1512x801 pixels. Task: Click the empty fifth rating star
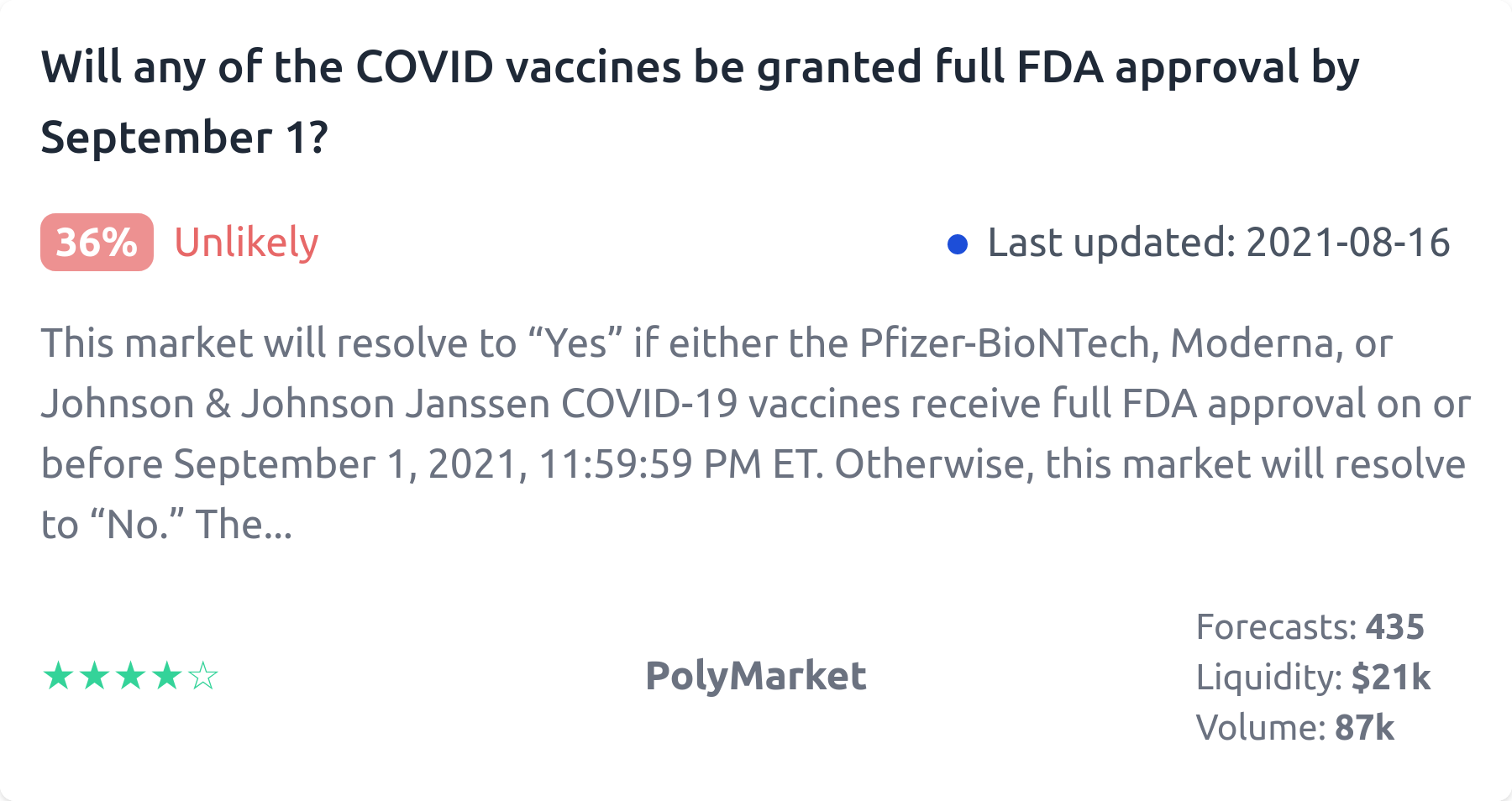(203, 676)
